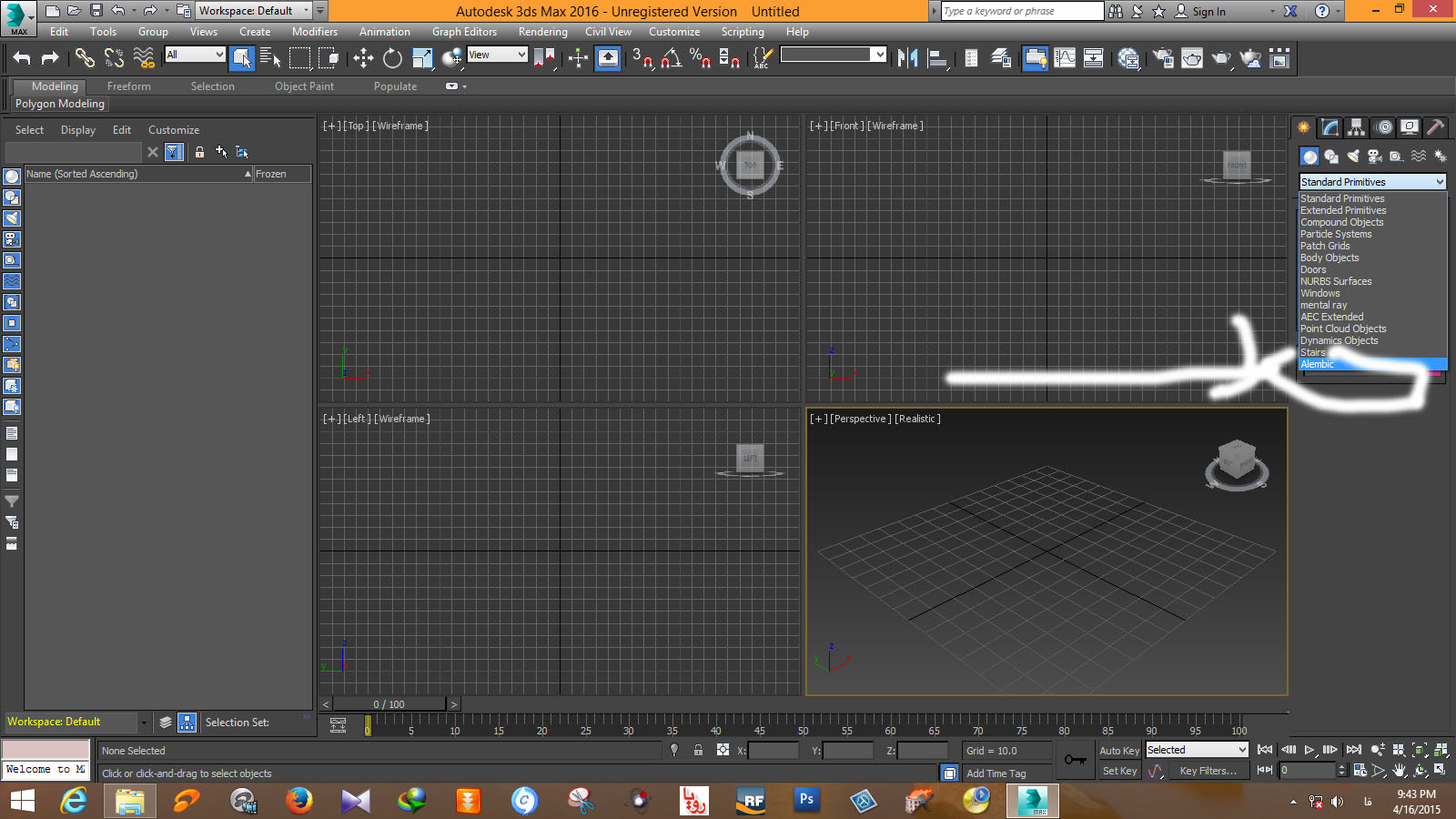Open the Modify command panel tab

click(1330, 127)
